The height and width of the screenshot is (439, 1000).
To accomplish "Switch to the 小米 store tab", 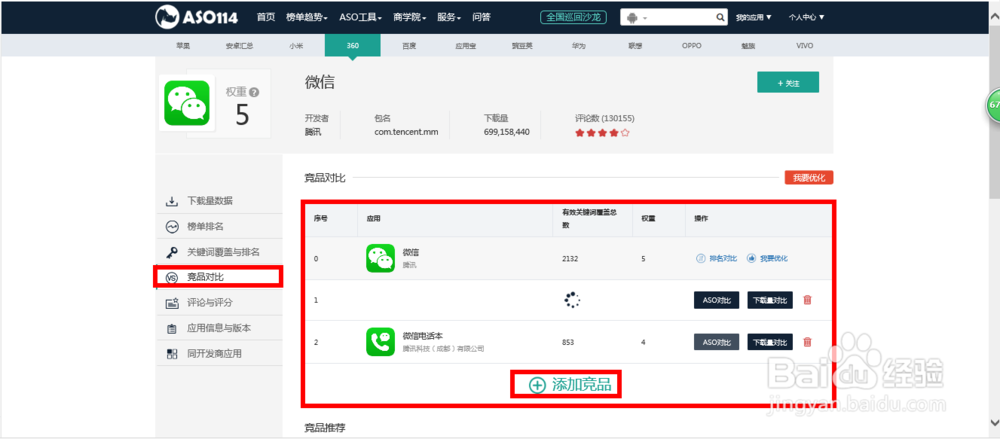I will [x=296, y=45].
